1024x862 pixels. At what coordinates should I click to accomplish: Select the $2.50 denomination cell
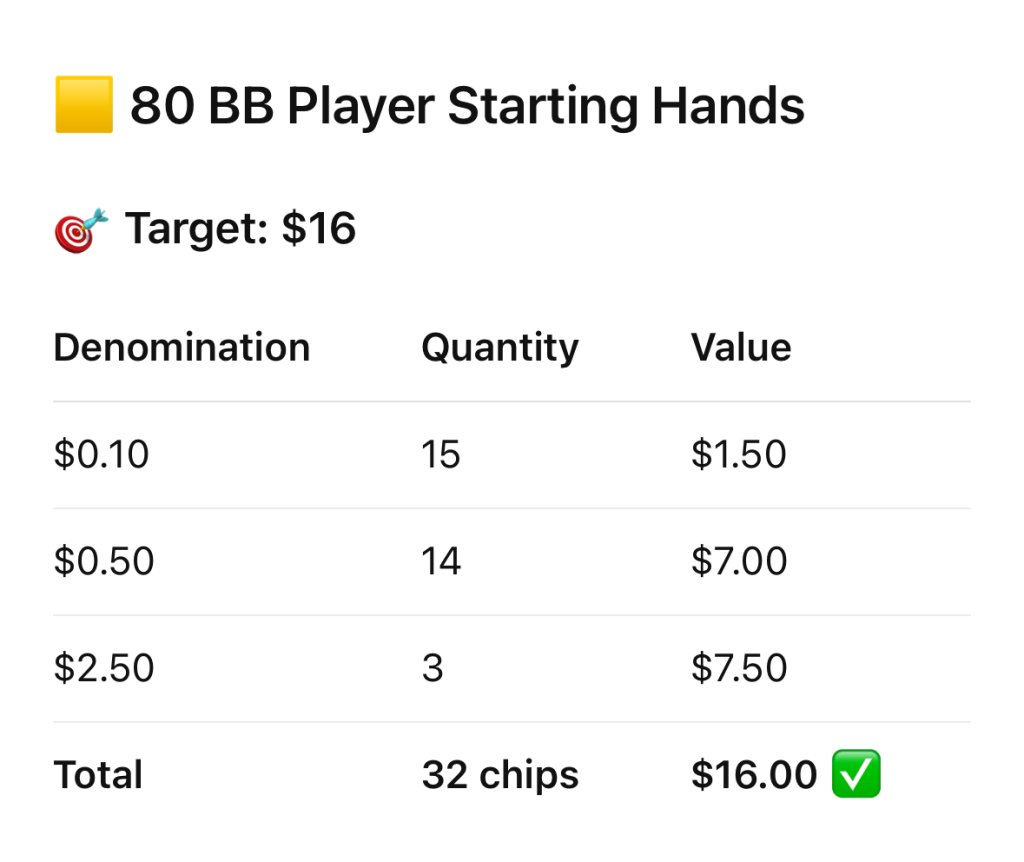(104, 668)
